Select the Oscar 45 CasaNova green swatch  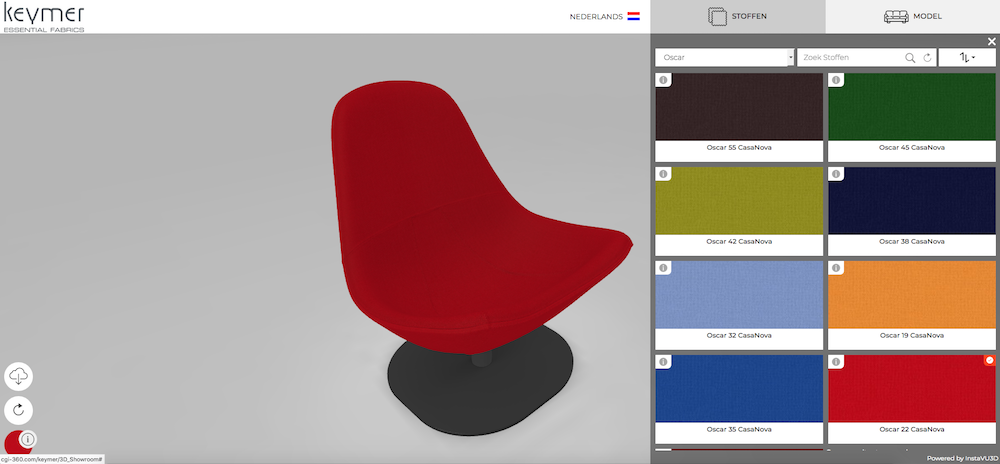[912, 106]
